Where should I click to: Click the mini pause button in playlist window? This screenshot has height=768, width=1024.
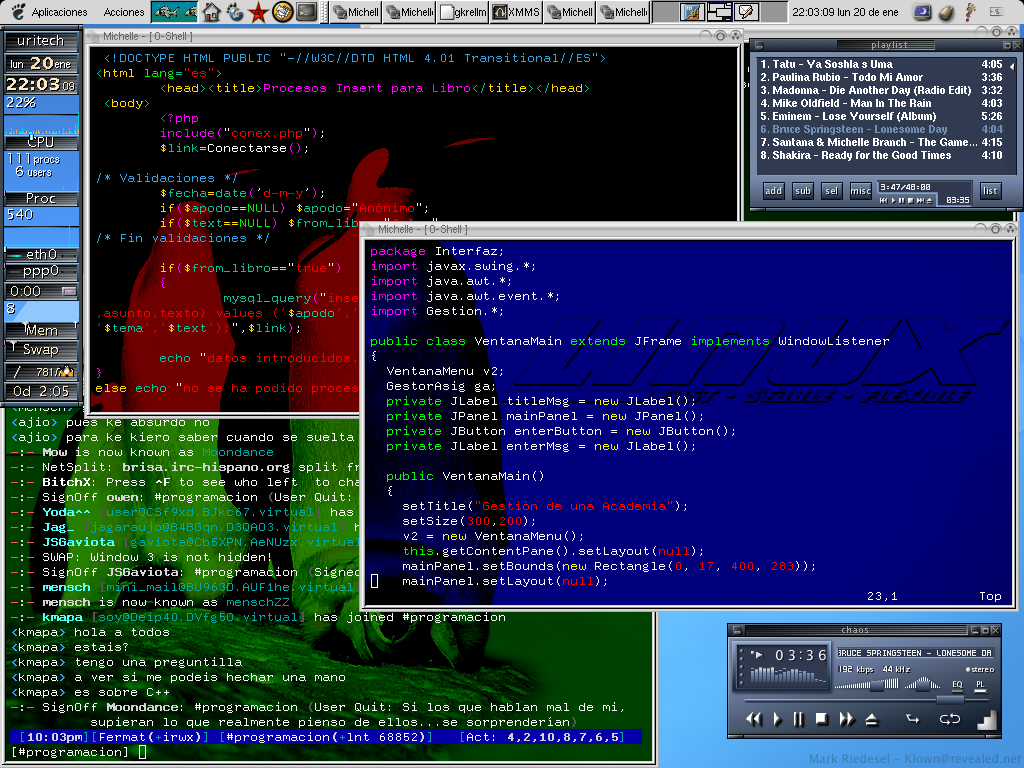point(902,200)
